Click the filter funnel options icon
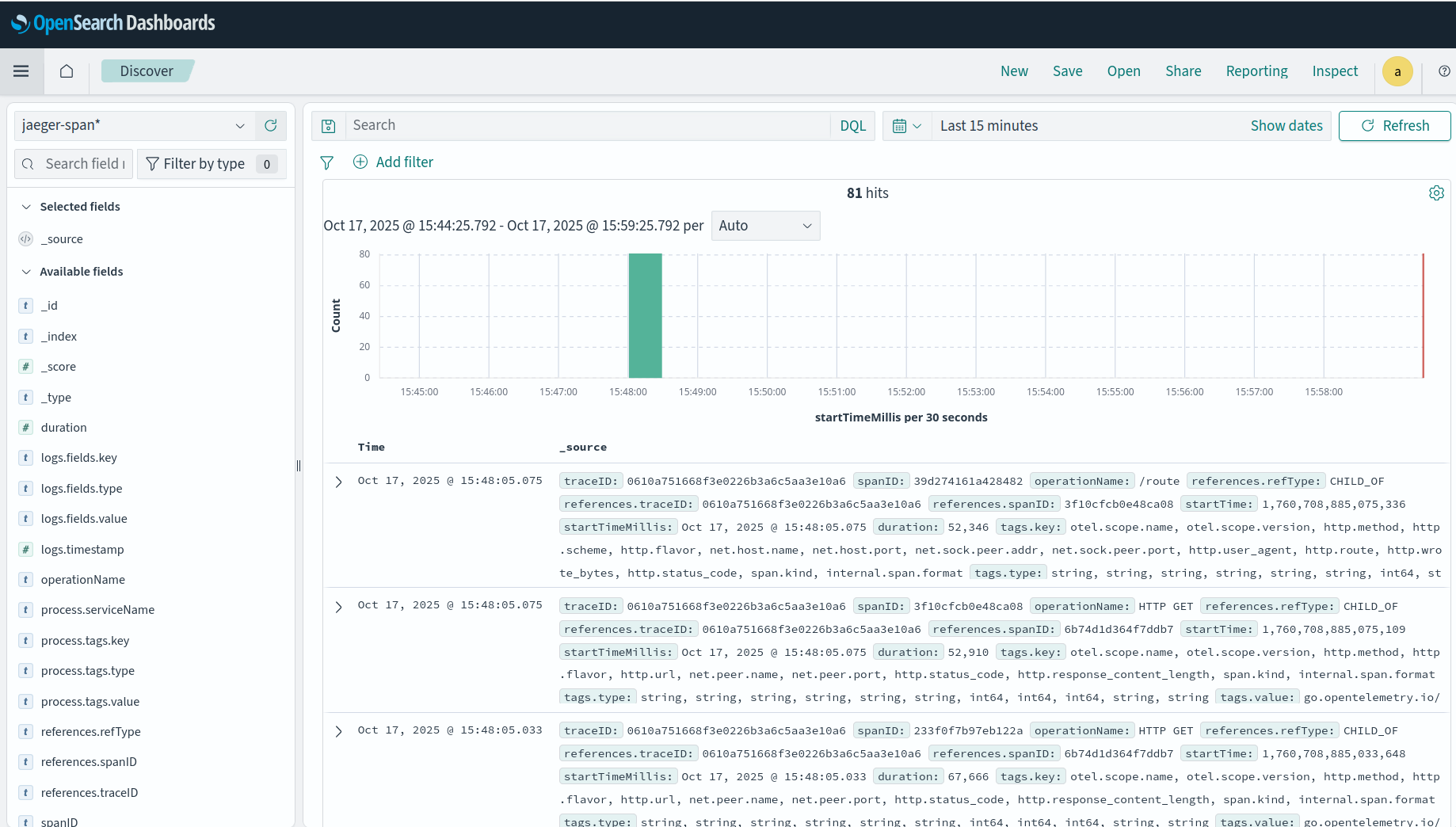Image resolution: width=1456 pixels, height=827 pixels. tap(326, 162)
